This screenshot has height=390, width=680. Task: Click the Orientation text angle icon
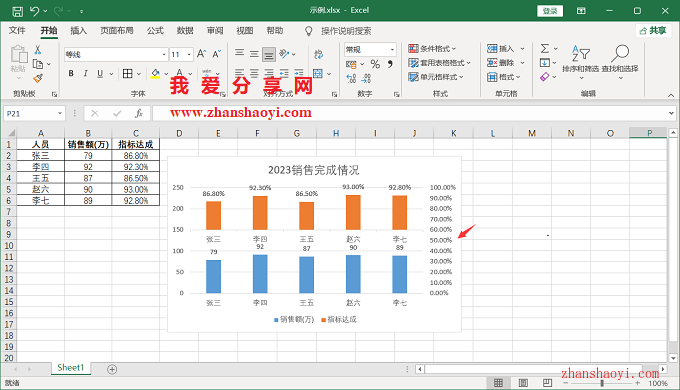coord(284,53)
